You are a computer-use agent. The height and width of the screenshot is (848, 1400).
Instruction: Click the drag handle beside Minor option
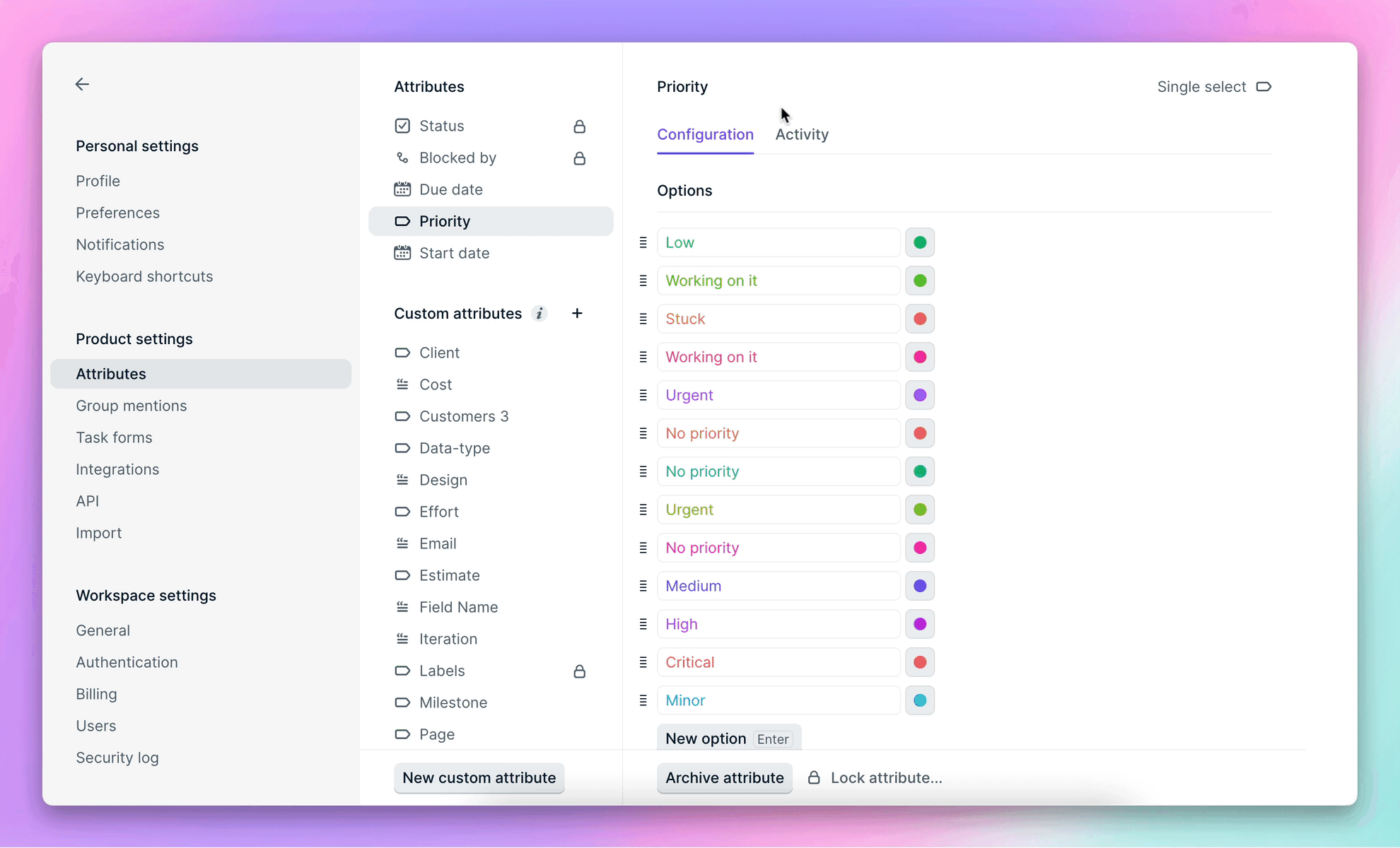coord(643,700)
